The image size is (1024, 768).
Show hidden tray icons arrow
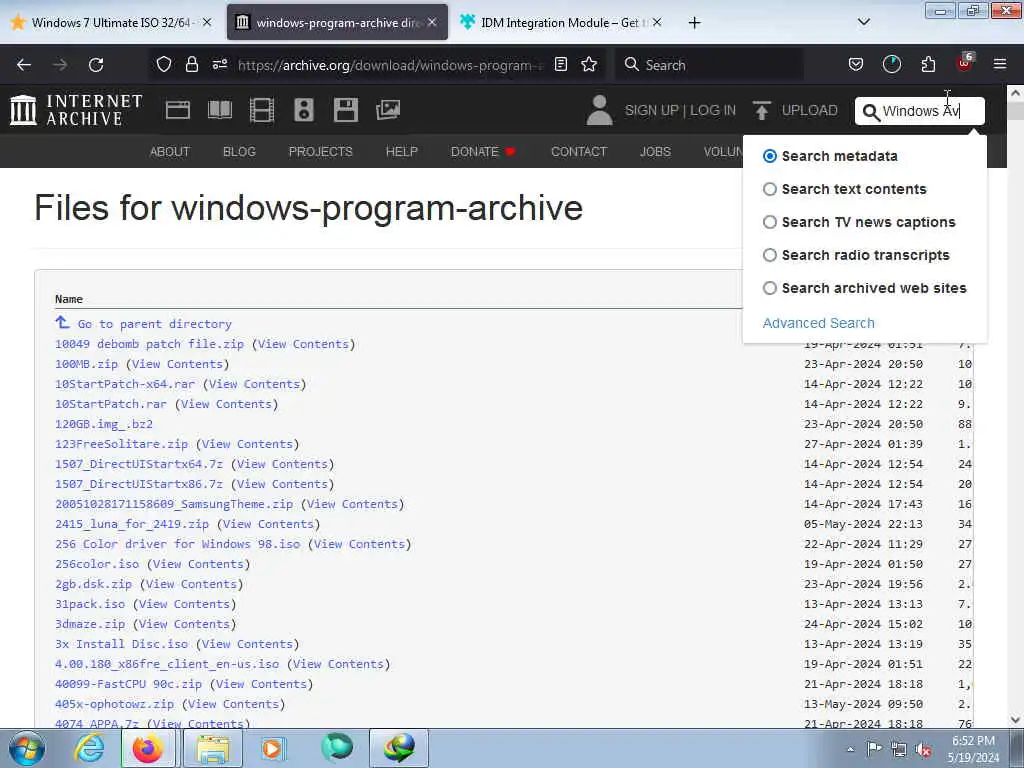(850, 749)
